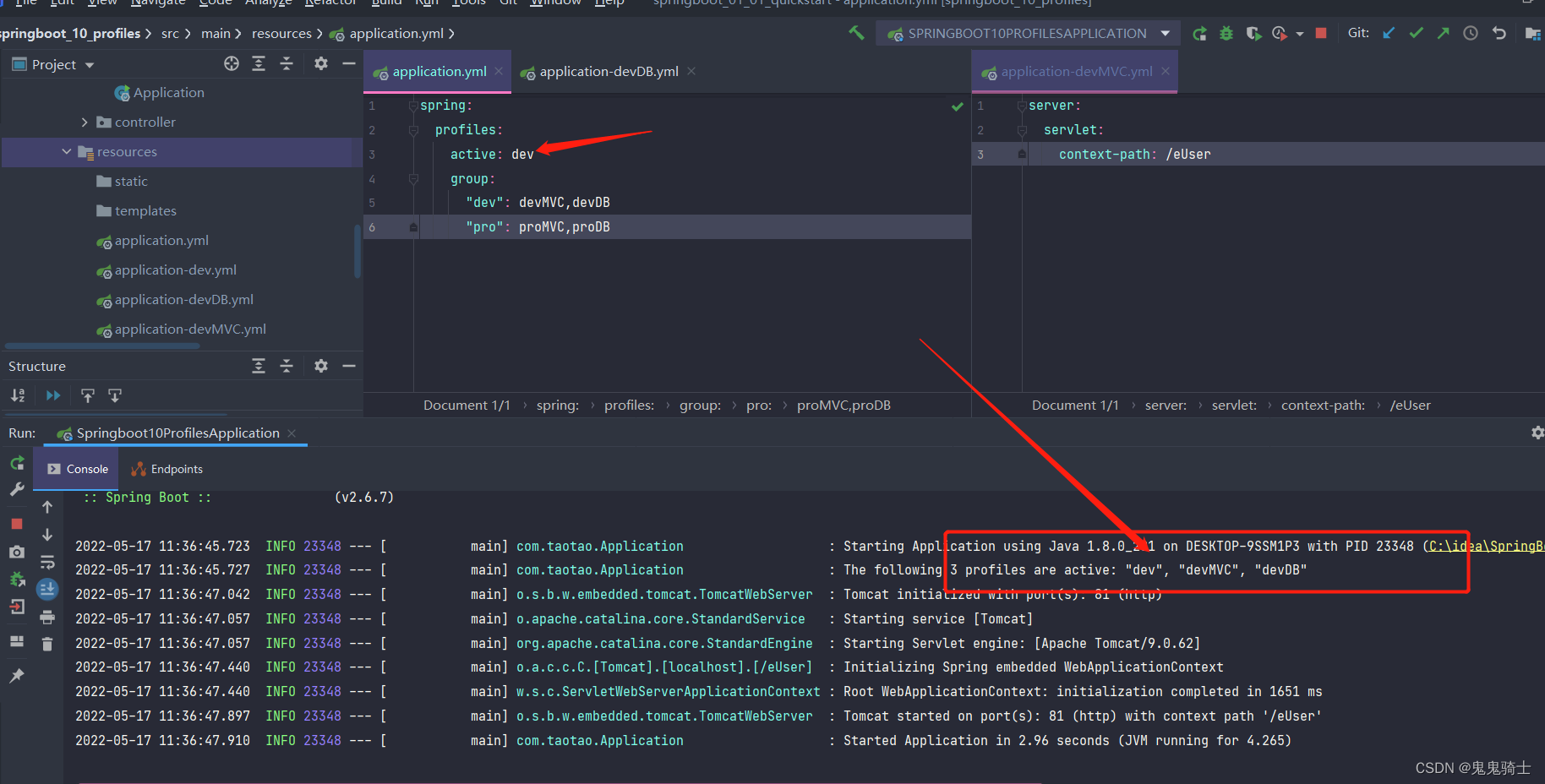Rerun application from the top toolbar
This screenshot has width=1545, height=784.
tap(1199, 34)
